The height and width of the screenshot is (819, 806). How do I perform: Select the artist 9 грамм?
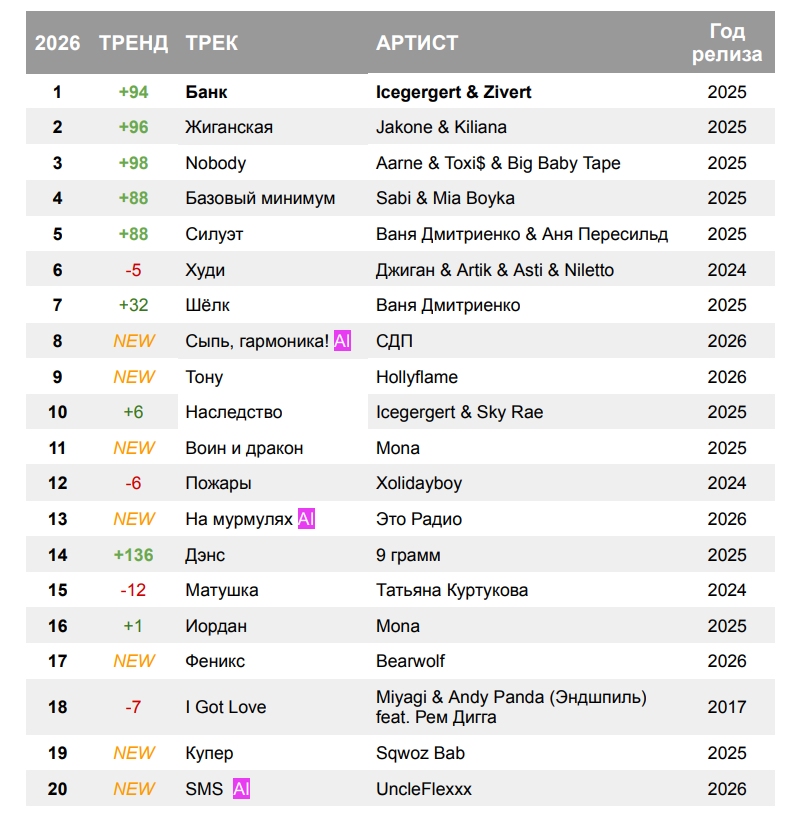coord(408,555)
